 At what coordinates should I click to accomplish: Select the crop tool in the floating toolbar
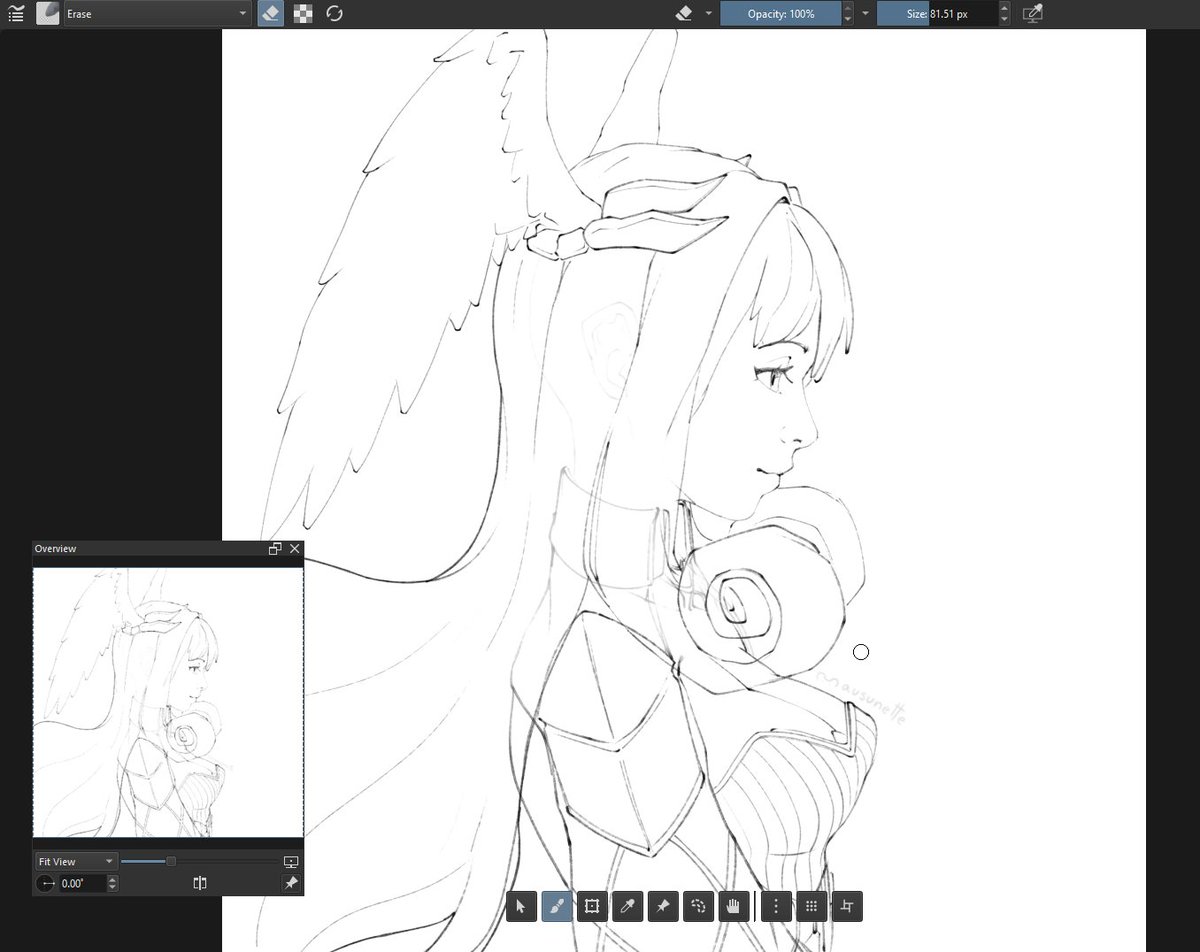point(847,907)
